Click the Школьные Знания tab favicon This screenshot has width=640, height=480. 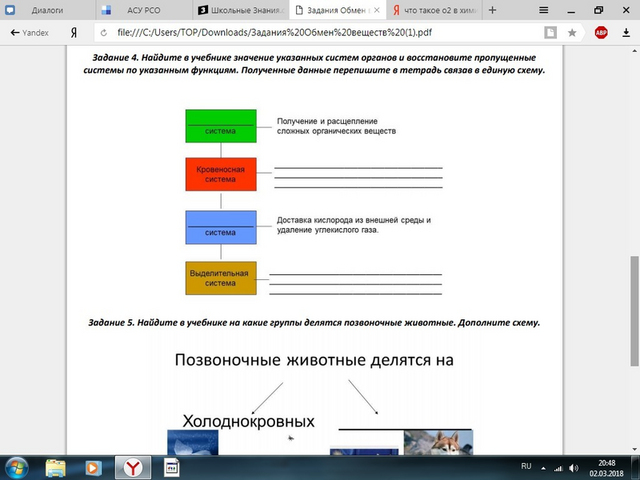pos(203,10)
